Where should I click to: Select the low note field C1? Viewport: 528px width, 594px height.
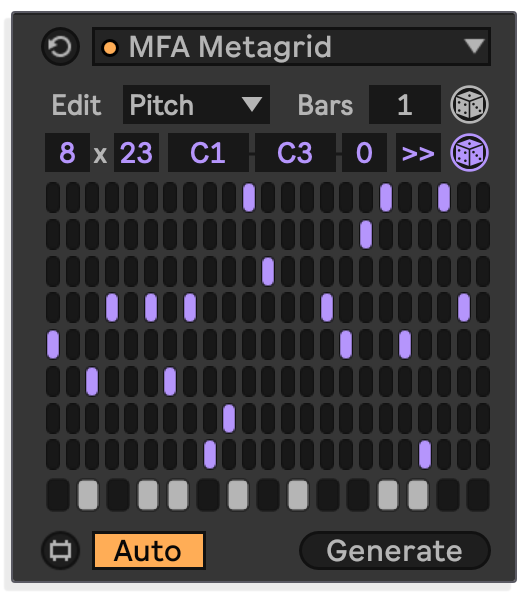coord(208,153)
